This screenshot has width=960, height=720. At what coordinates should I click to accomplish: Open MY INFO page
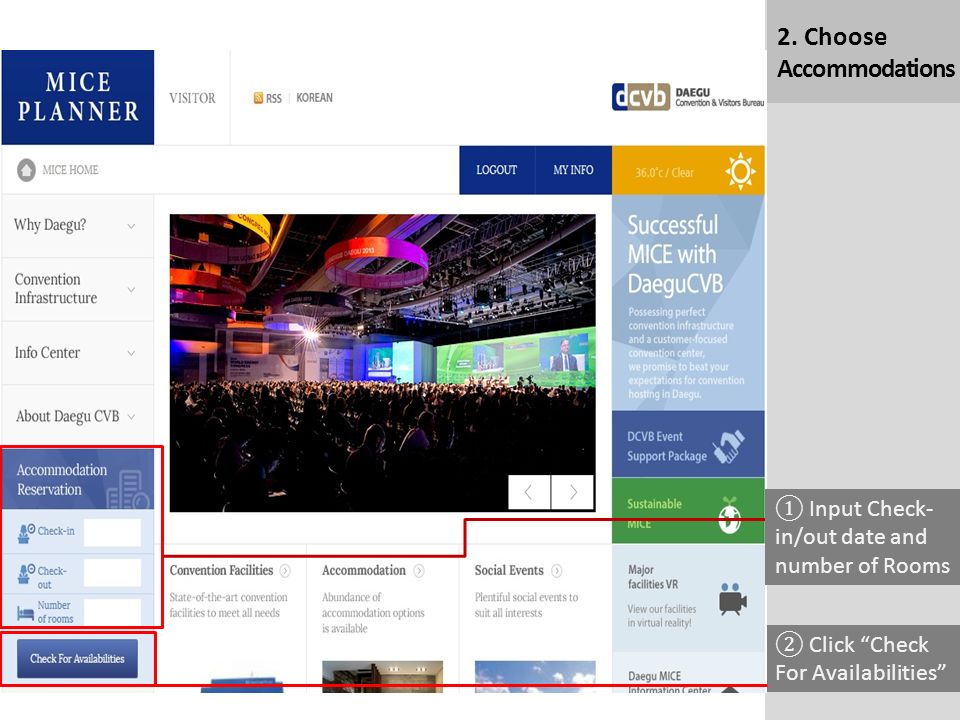click(573, 170)
